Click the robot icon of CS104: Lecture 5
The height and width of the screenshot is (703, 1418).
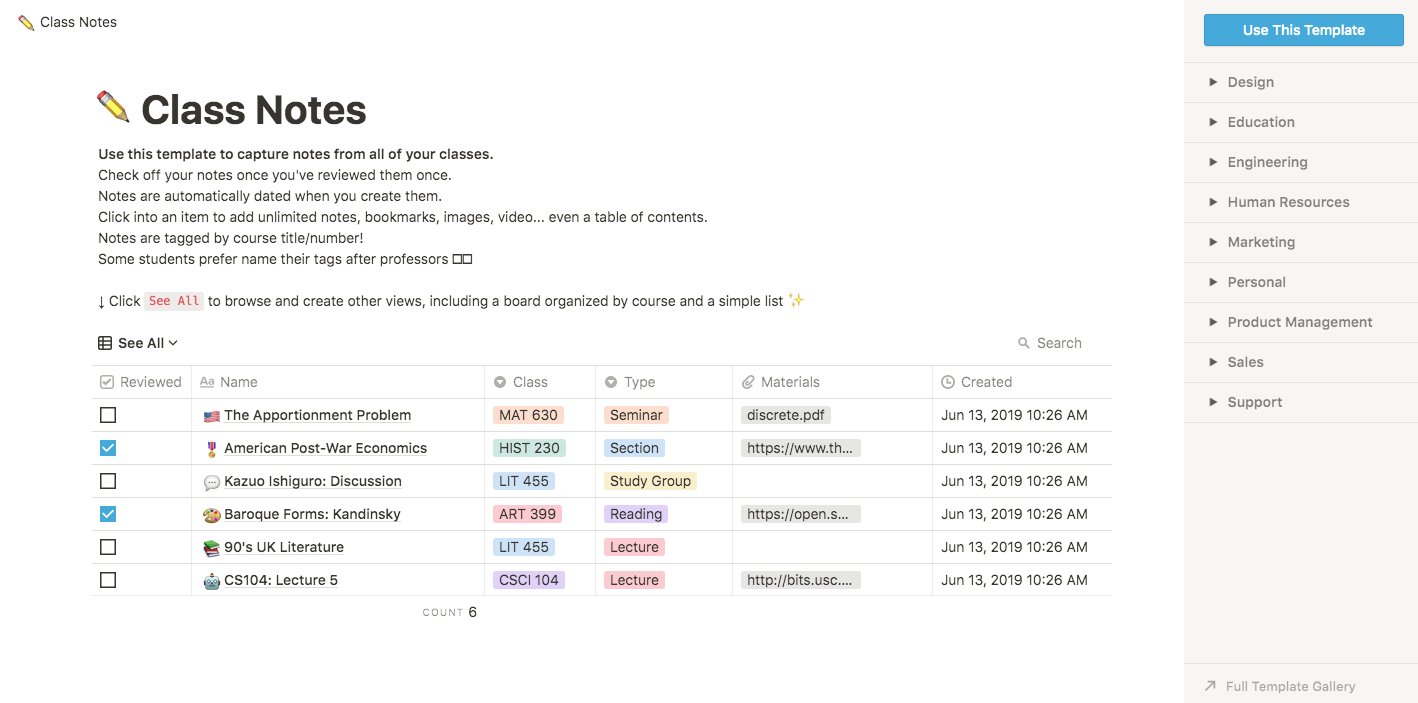click(211, 581)
